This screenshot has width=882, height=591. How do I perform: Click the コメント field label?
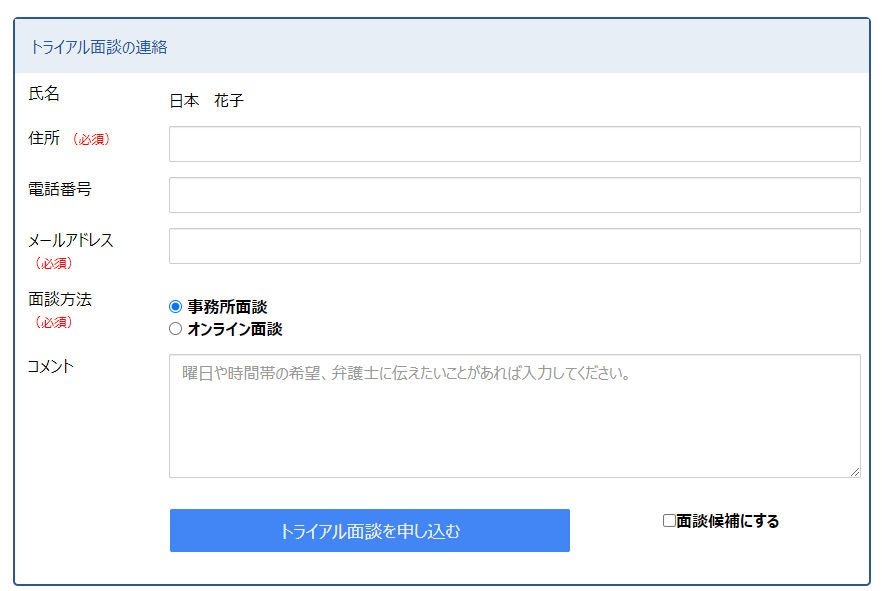point(51,367)
